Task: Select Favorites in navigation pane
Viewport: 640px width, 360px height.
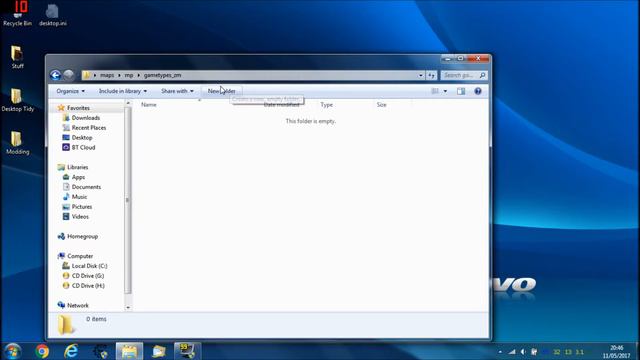Action: (78, 108)
